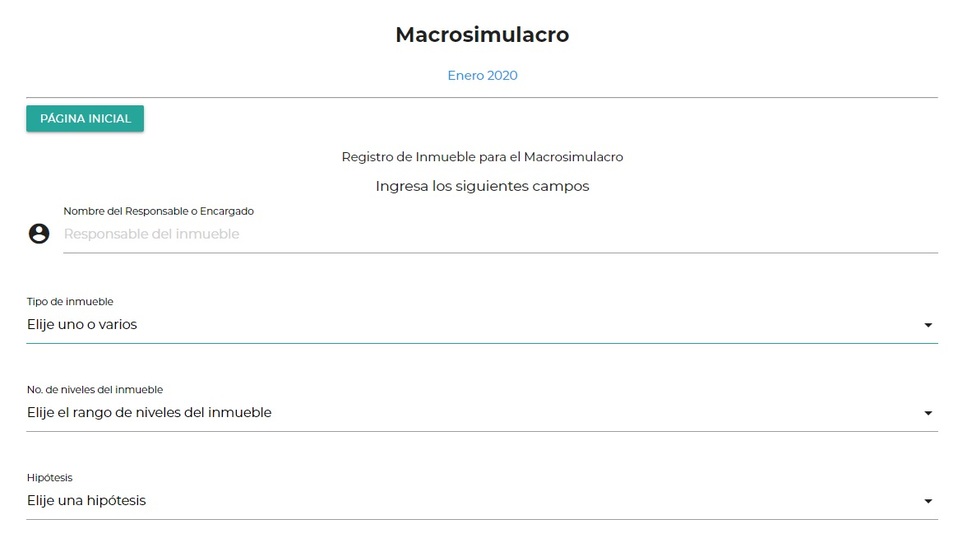This screenshot has height=552, width=958.
Task: Click 'No. de niveles del inmueble' label
Action: click(95, 389)
